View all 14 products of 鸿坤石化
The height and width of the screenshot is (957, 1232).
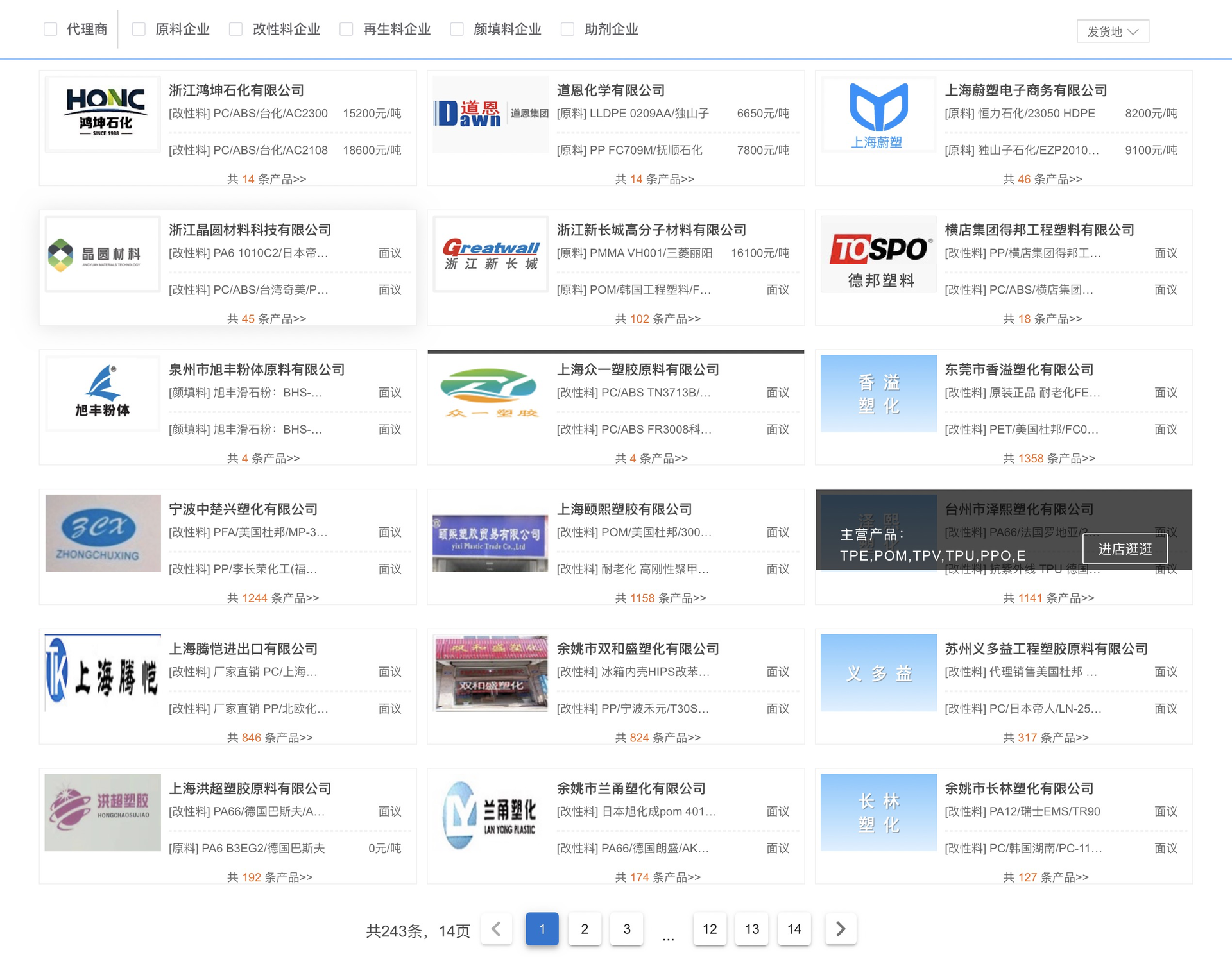(266, 179)
